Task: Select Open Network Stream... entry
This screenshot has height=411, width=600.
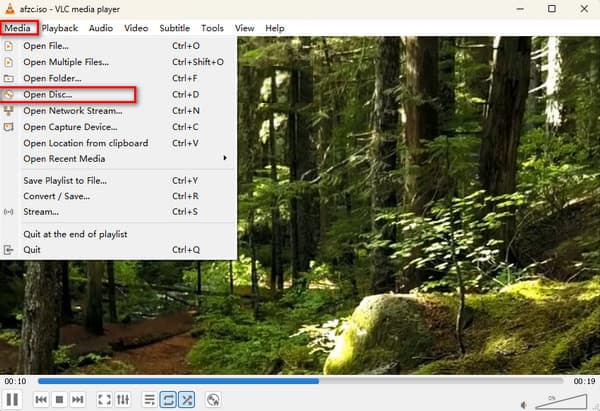Action: pyautogui.click(x=118, y=111)
